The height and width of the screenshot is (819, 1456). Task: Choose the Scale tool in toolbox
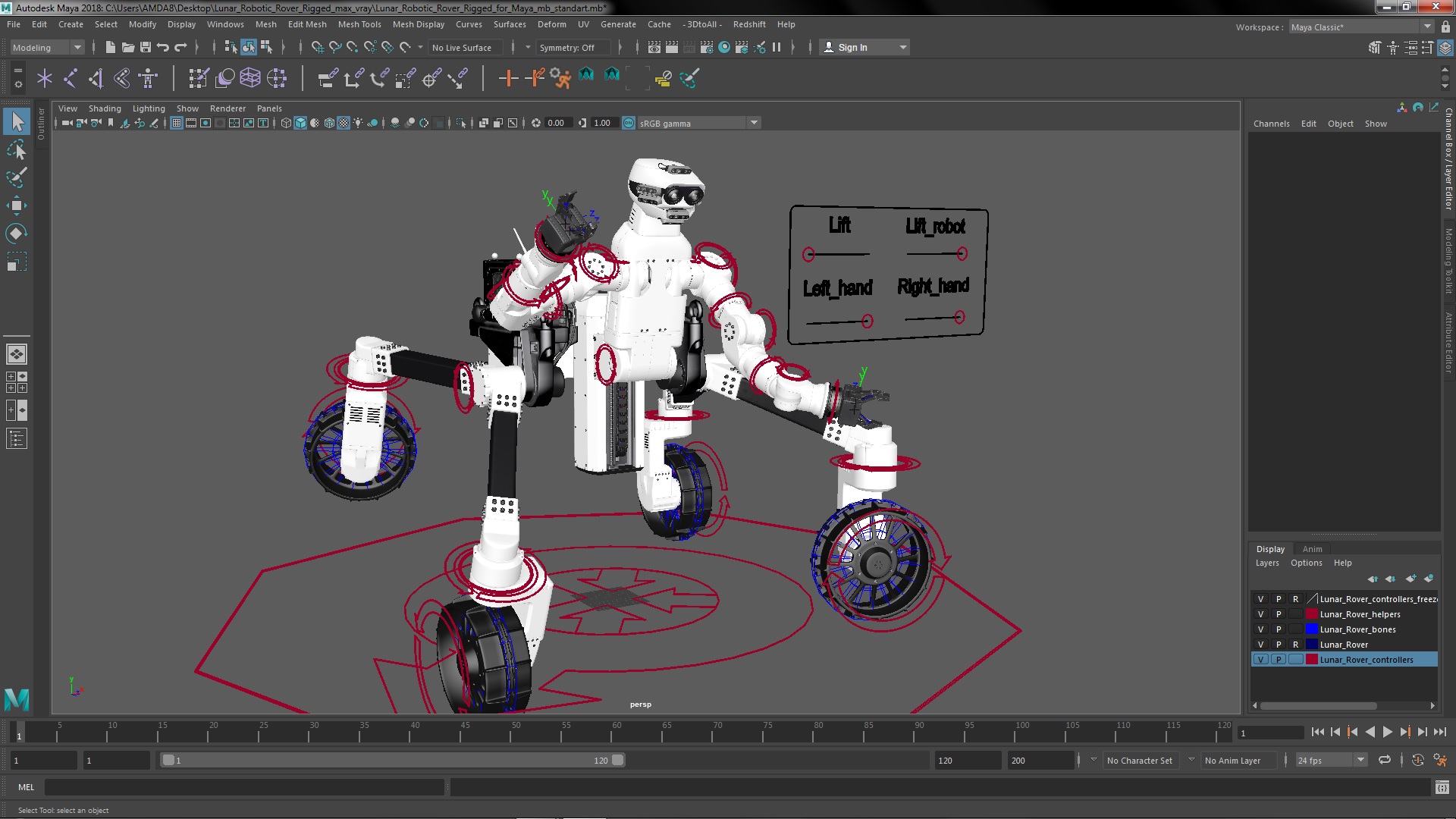coord(17,262)
